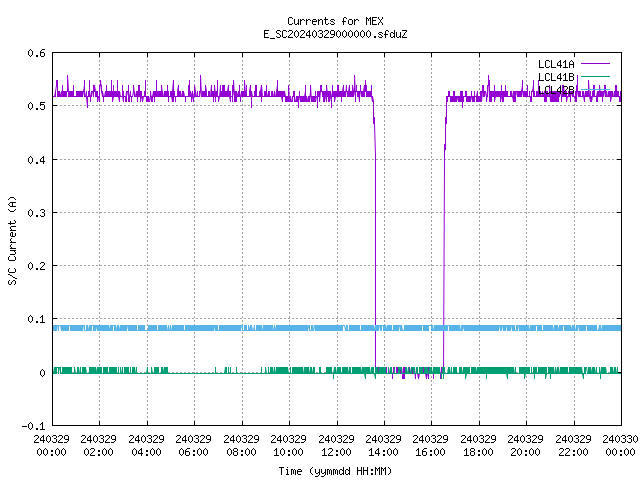Screen dimensions: 640x480
Task: Click the 240329 02:00 x-axis tick label
Action: 98,445
